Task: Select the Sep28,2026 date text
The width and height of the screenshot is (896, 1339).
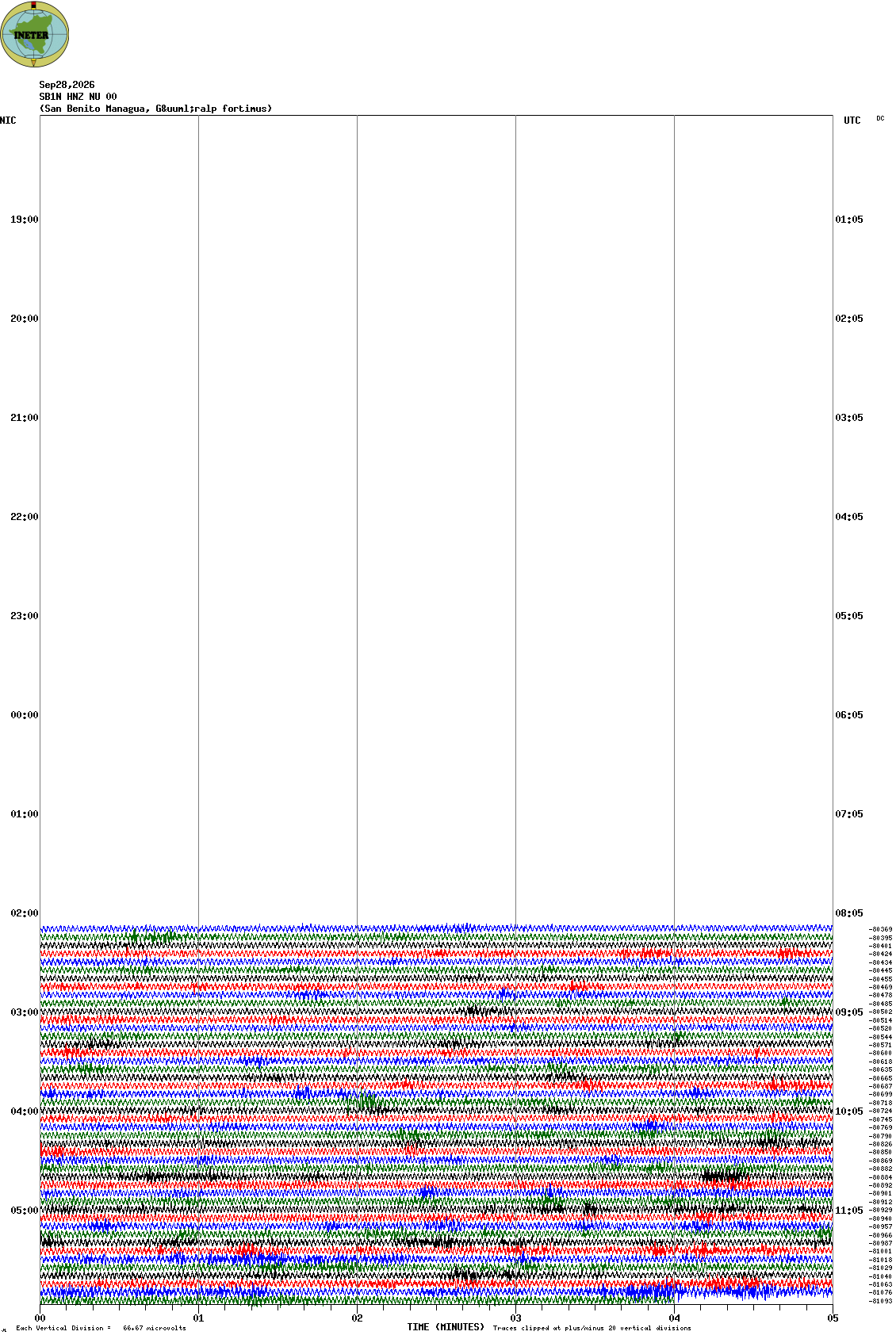Action: click(67, 85)
